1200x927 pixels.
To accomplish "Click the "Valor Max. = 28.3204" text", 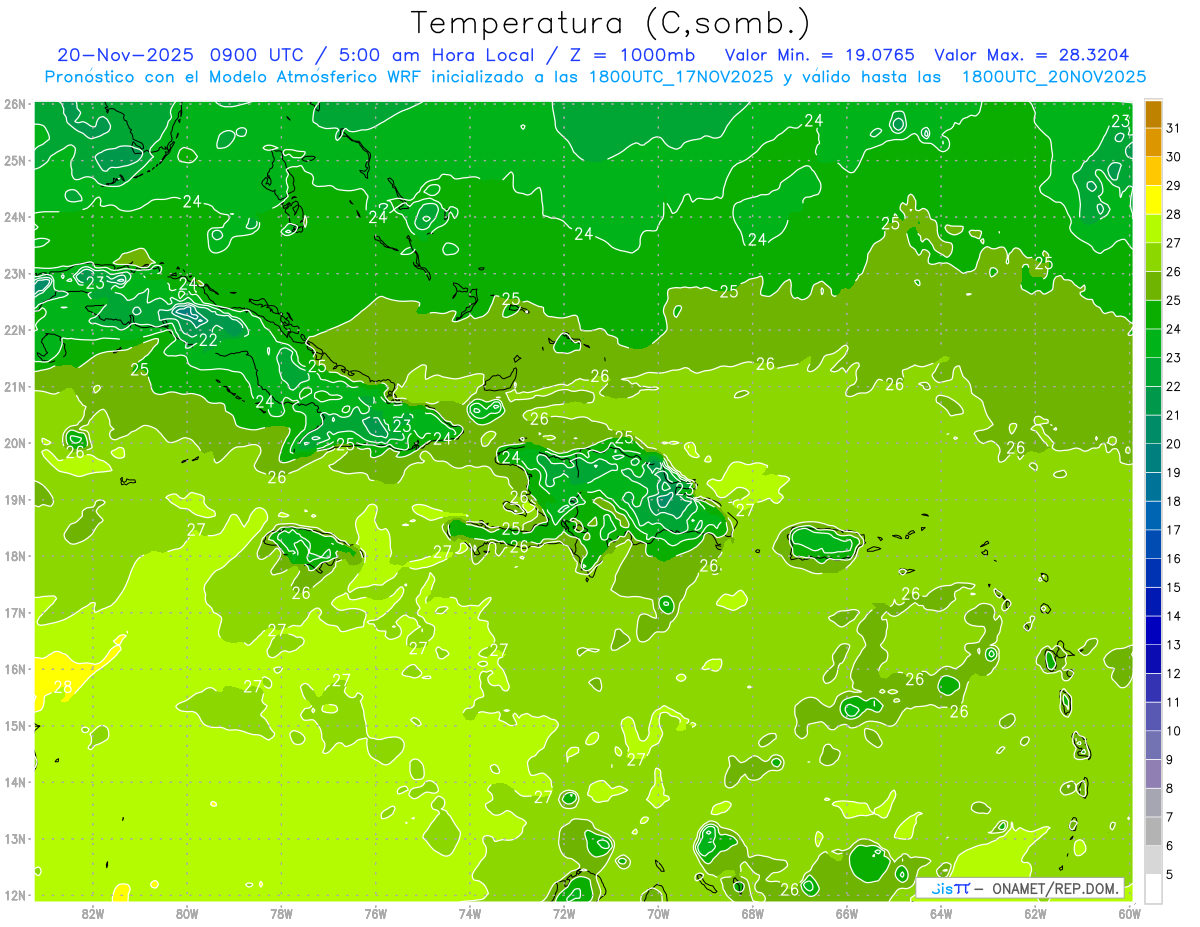I will pyautogui.click(x=1032, y=55).
